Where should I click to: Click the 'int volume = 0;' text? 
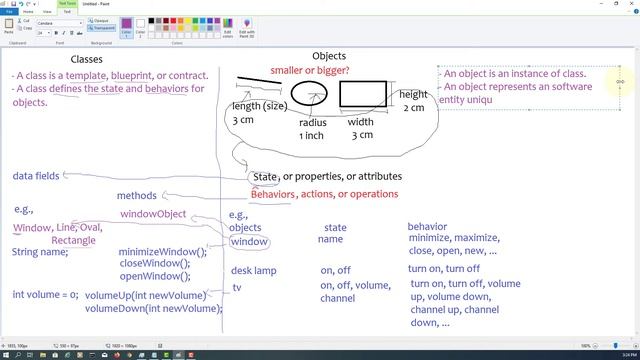click(x=45, y=294)
